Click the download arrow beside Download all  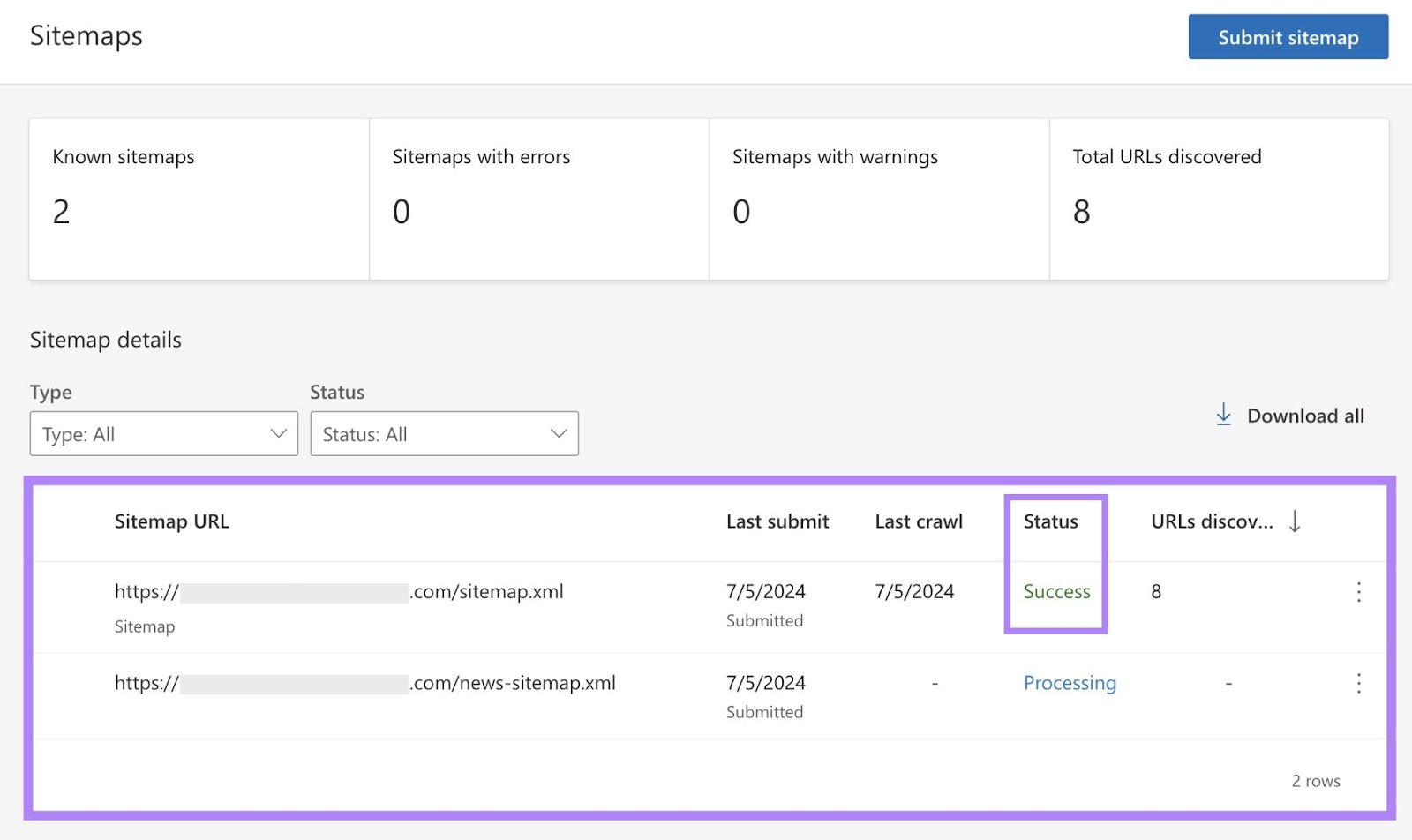pyautogui.click(x=1224, y=415)
